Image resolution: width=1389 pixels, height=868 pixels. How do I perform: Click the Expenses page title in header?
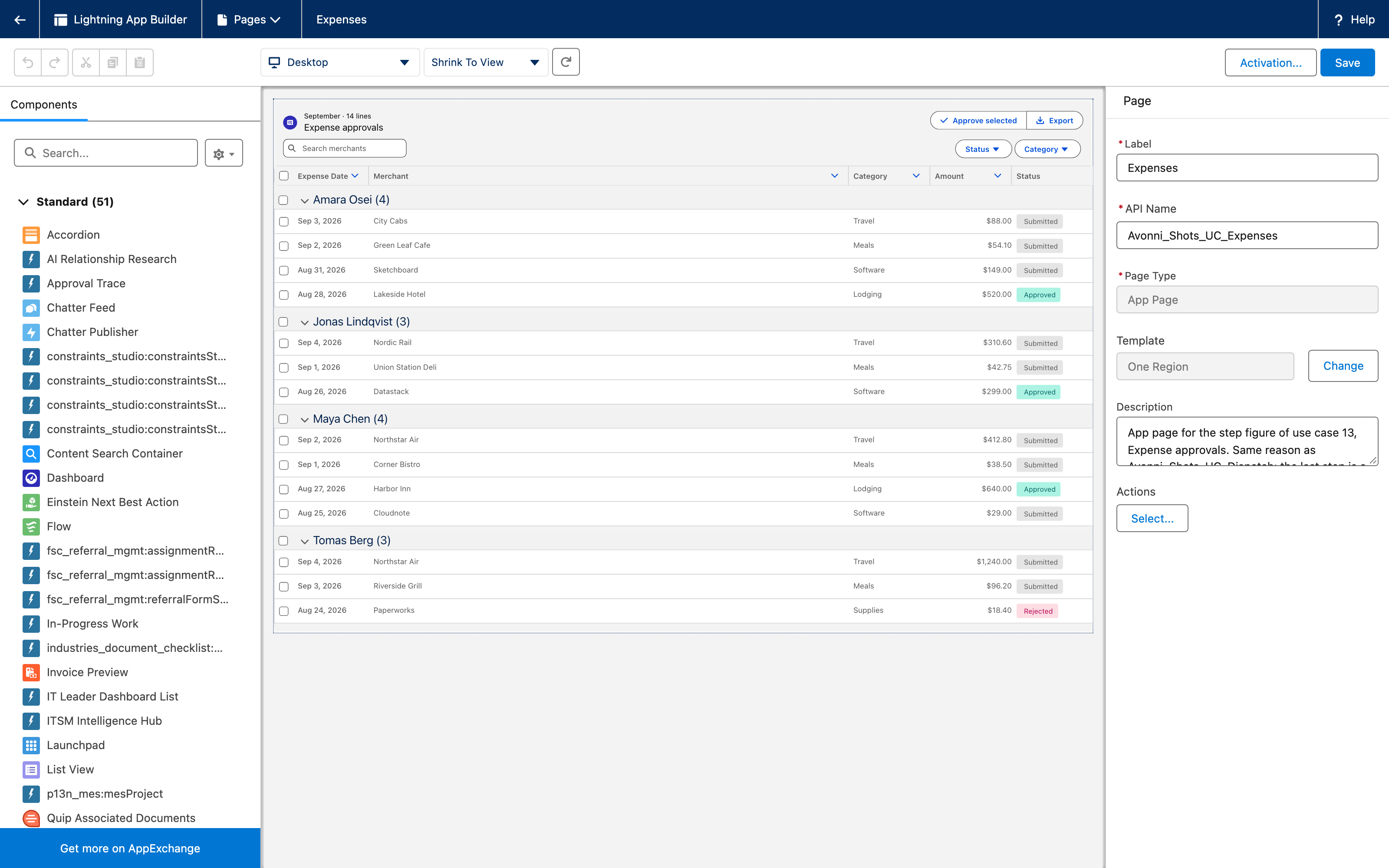(x=341, y=20)
